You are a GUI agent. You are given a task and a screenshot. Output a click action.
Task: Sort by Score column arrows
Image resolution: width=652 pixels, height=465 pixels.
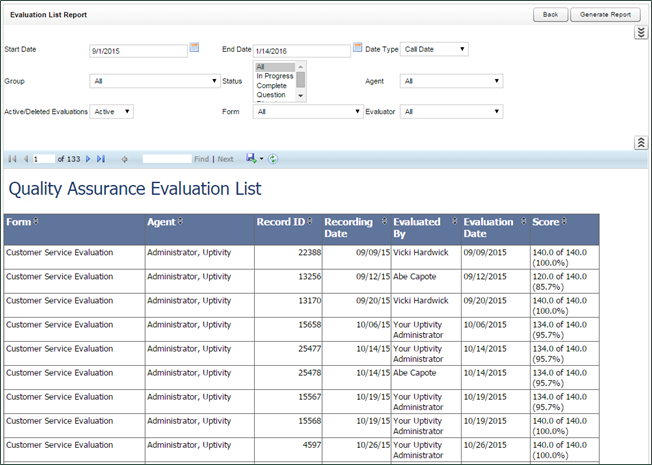(x=564, y=222)
